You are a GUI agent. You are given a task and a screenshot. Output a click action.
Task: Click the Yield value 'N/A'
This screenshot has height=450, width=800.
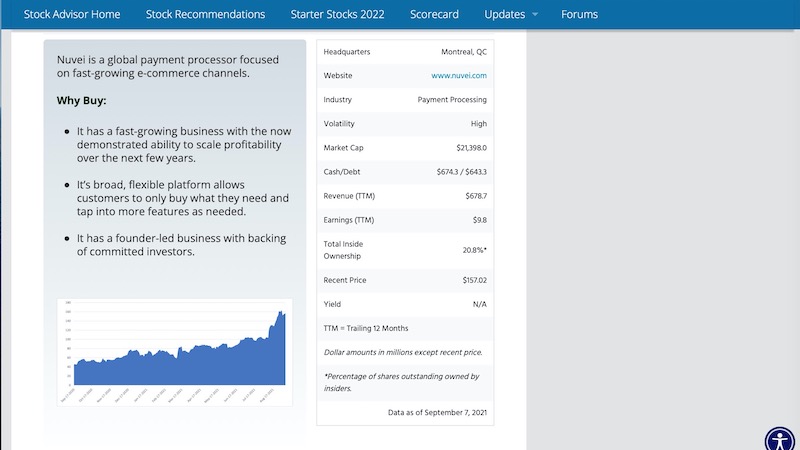click(x=480, y=304)
